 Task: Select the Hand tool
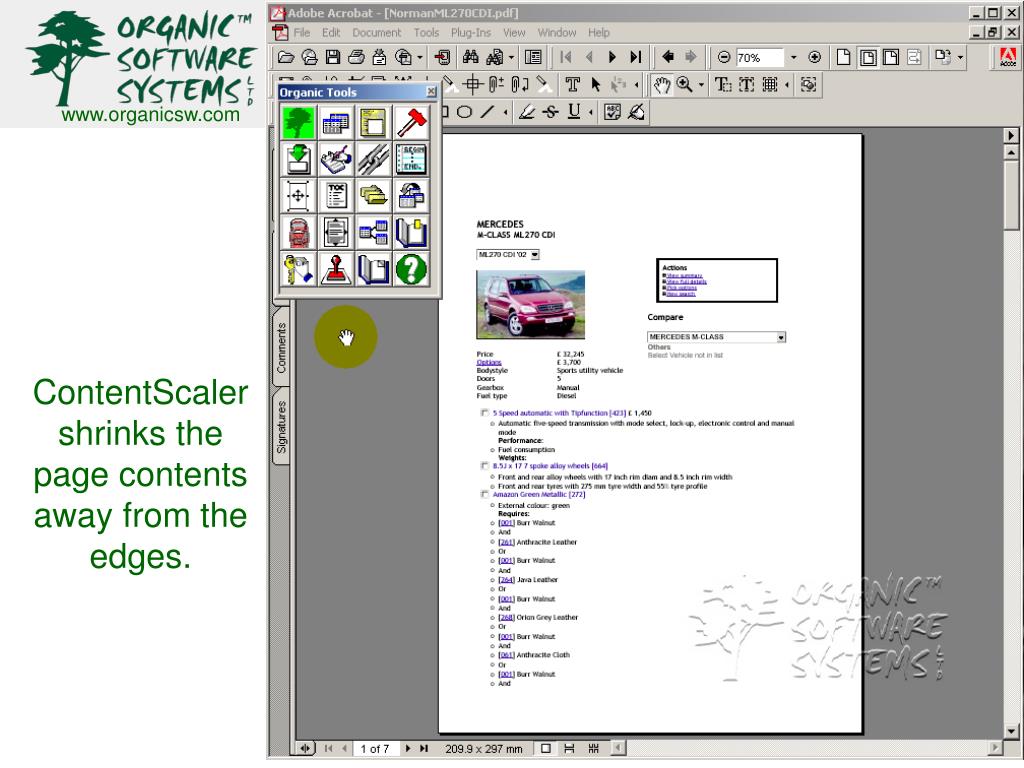click(662, 85)
